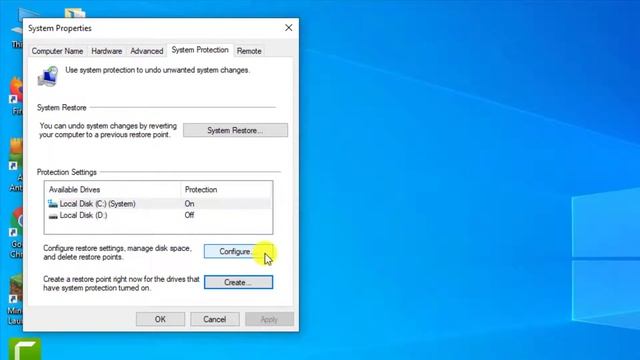The width and height of the screenshot is (640, 360).
Task: Switch to the Computer Name tab
Action: click(x=57, y=51)
